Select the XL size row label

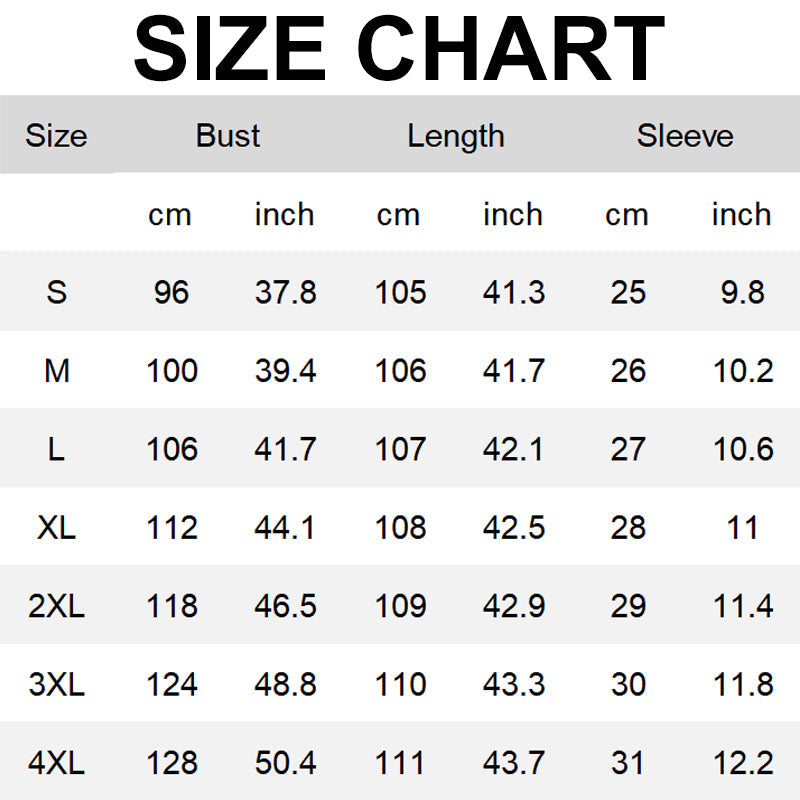57,528
